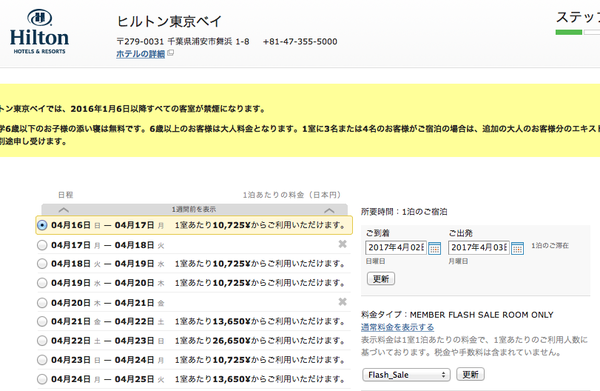
Task: Click address 千葉県浦安市舞浜 1-8 text
Action: click(209, 42)
